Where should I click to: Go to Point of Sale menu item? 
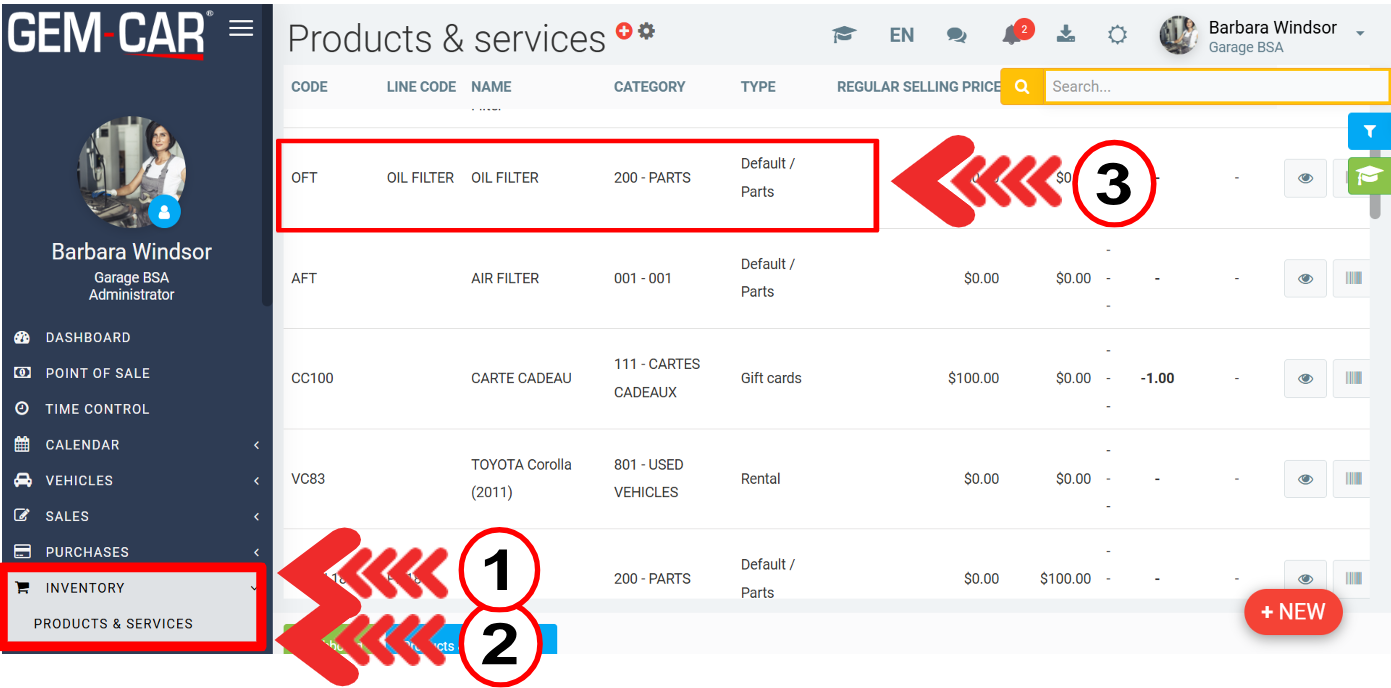(97, 373)
